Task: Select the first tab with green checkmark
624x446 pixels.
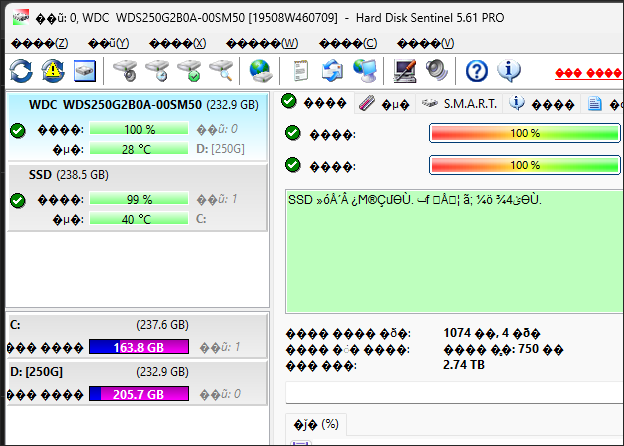Action: click(x=314, y=103)
